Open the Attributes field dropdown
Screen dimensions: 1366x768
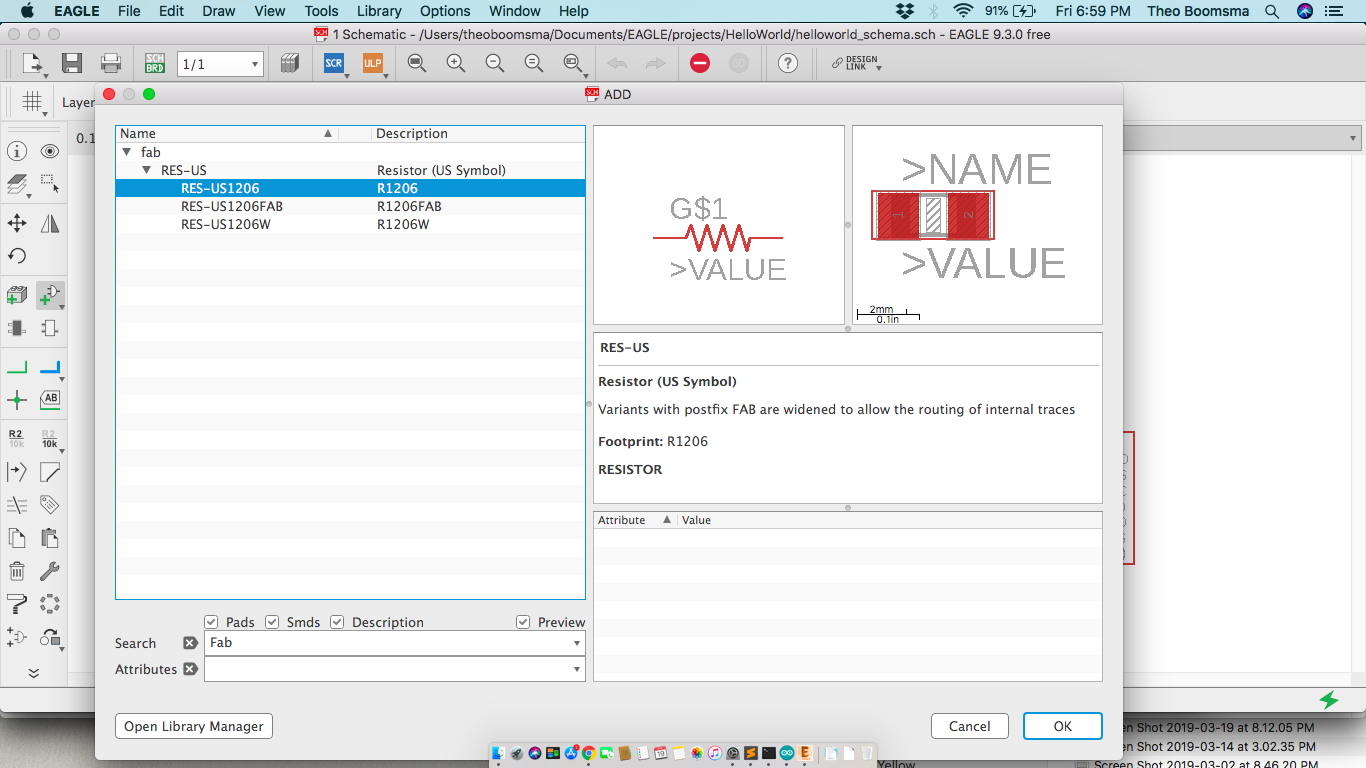point(577,669)
